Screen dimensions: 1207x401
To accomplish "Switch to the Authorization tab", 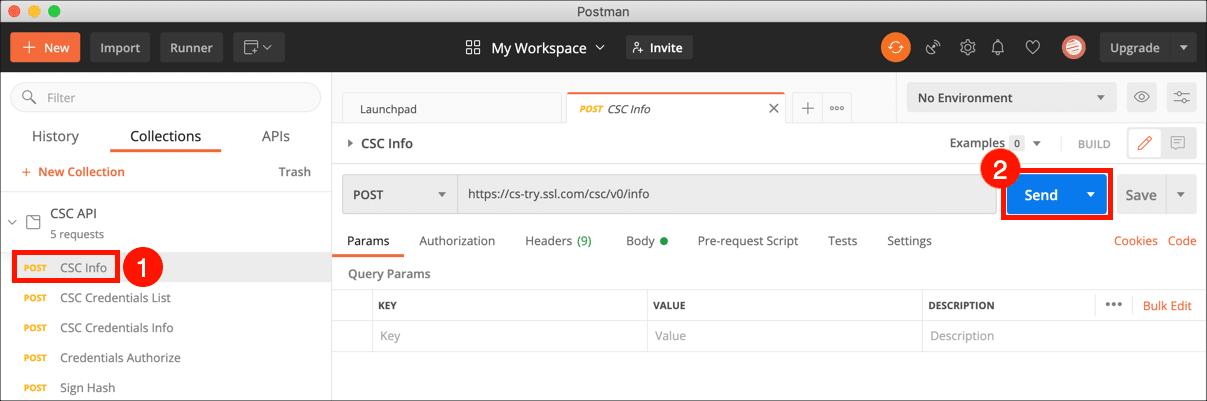I will [457, 241].
